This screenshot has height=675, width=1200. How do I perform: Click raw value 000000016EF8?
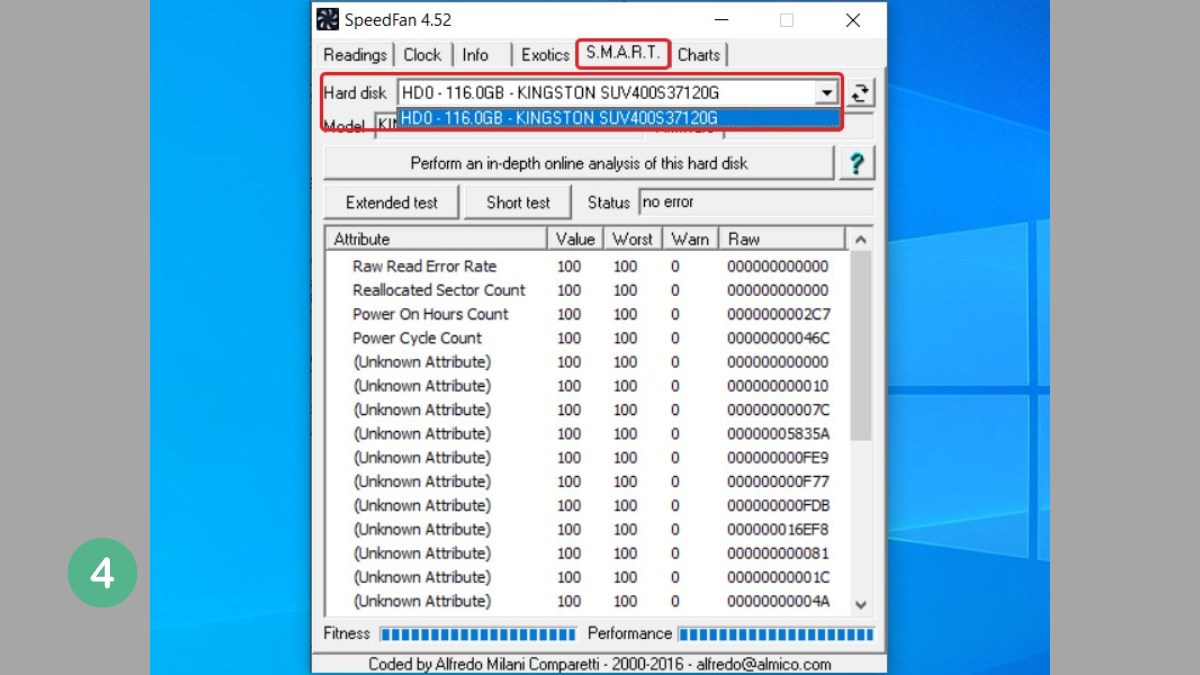[778, 530]
